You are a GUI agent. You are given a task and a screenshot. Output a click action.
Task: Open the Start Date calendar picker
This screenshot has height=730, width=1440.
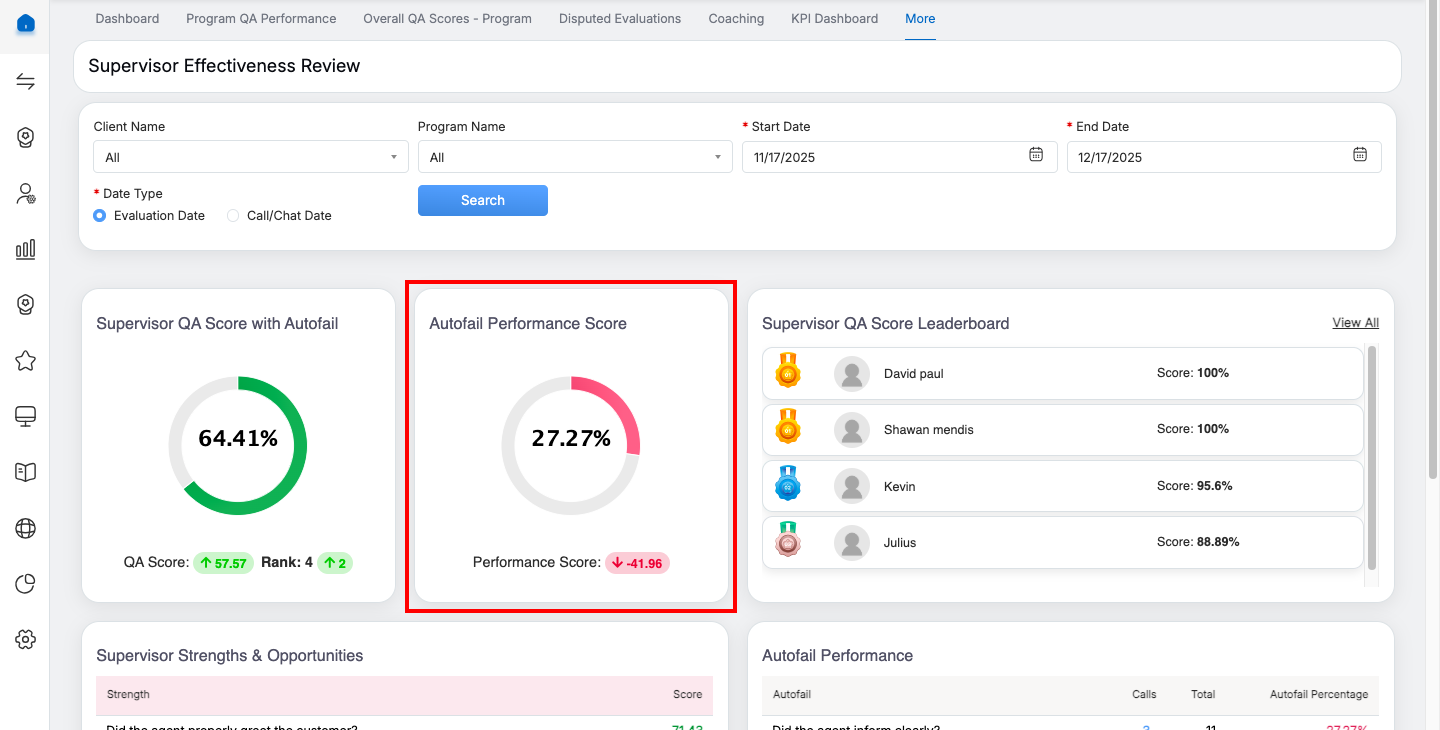[1036, 155]
